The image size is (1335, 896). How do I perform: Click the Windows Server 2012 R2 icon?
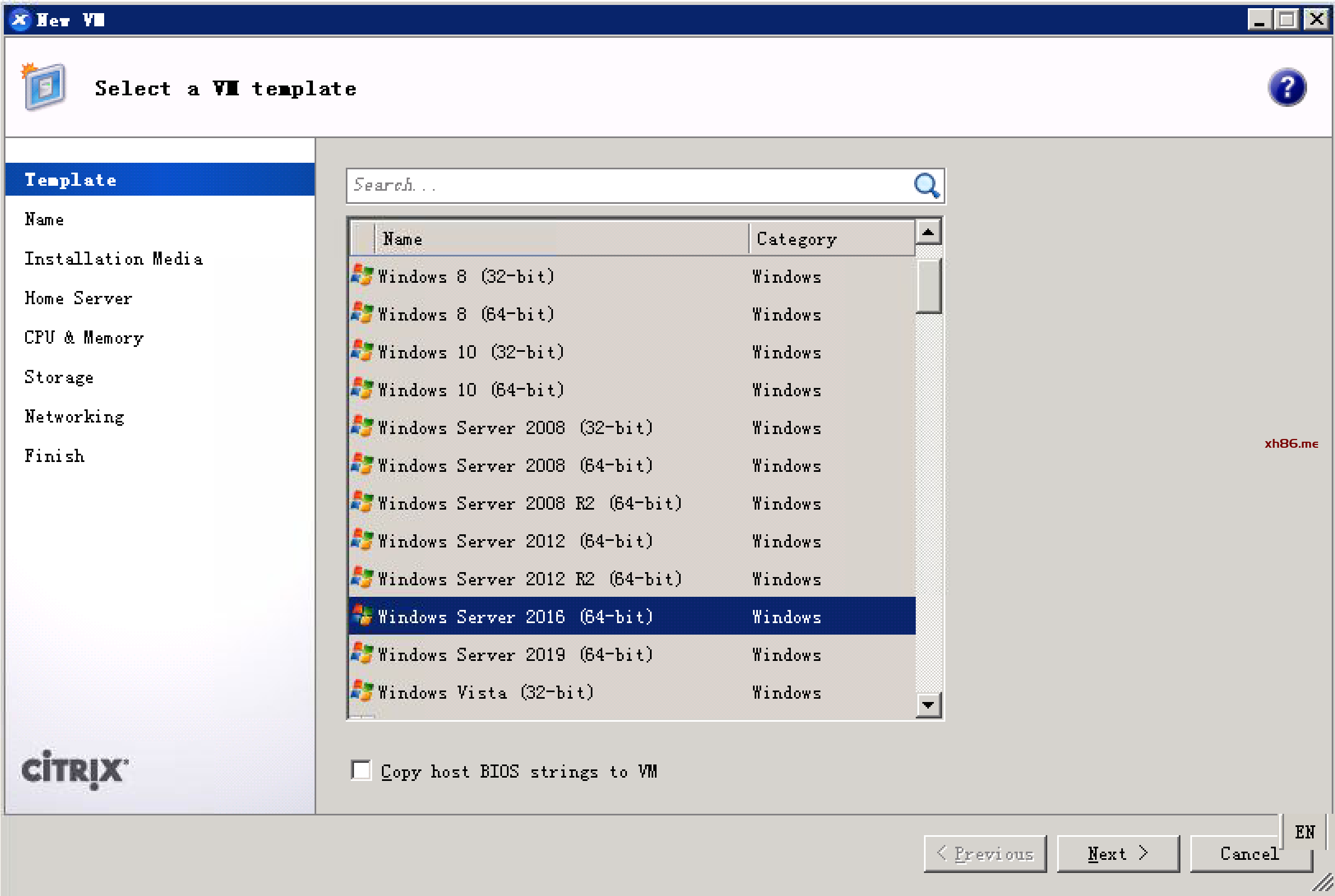[362, 578]
